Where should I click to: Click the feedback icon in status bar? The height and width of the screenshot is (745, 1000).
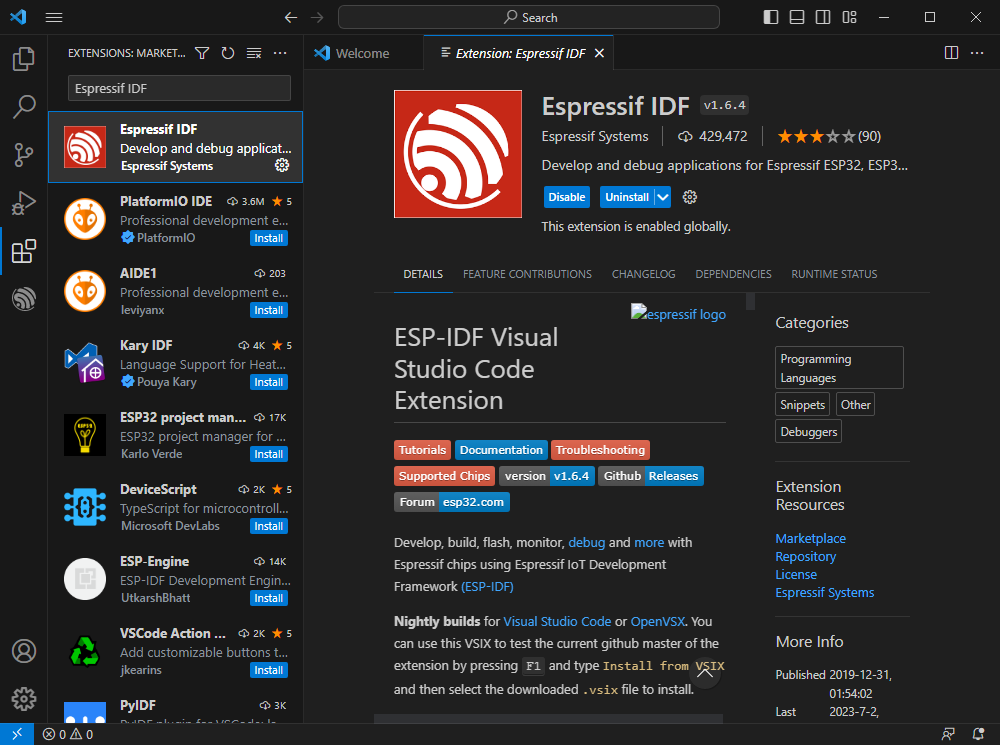coord(948,734)
